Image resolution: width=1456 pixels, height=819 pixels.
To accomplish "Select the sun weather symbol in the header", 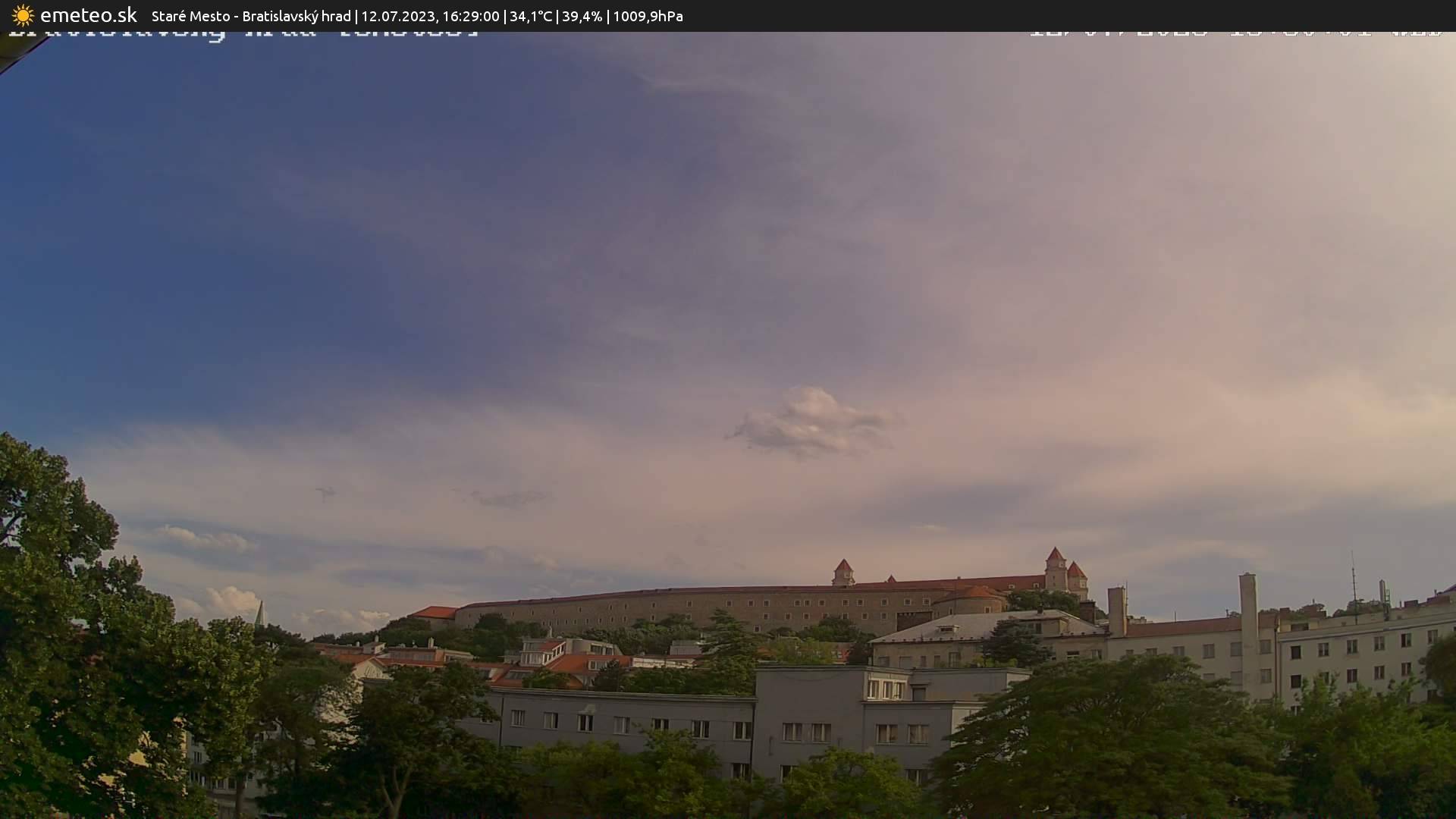I will click(x=23, y=15).
